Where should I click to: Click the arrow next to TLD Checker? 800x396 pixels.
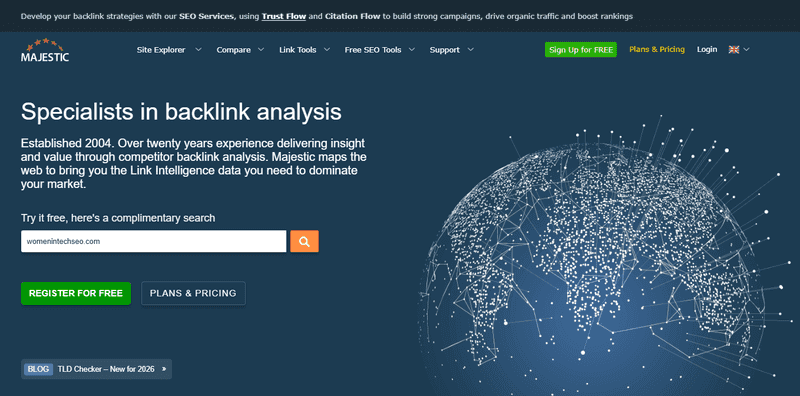coord(164,369)
